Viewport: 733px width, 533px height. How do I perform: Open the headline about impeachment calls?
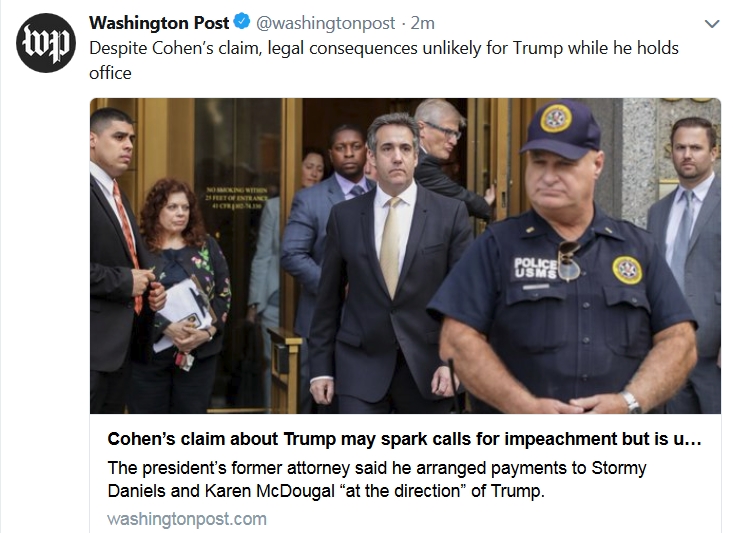pyautogui.click(x=404, y=441)
